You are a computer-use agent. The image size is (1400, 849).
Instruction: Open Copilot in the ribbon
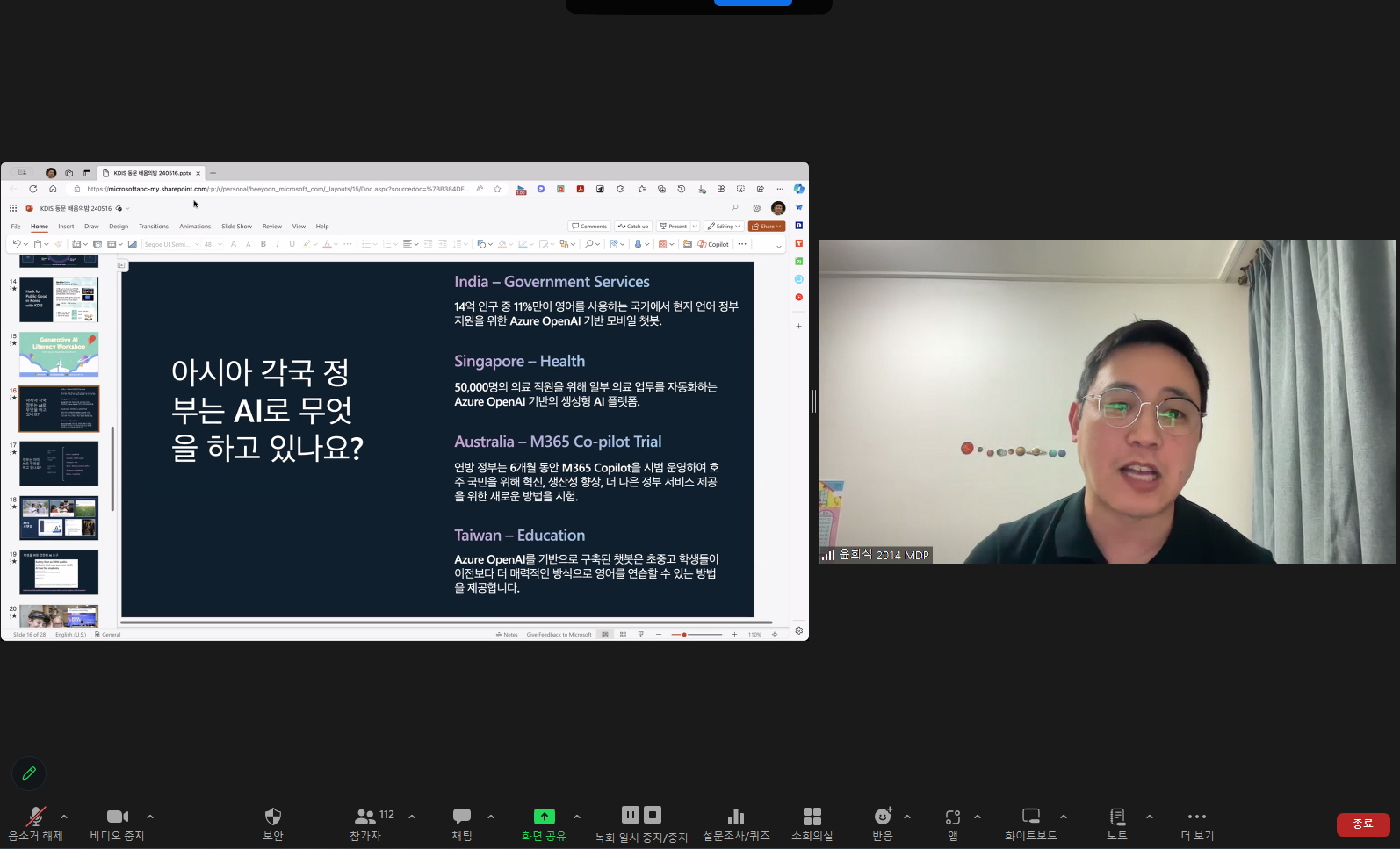coord(713,244)
